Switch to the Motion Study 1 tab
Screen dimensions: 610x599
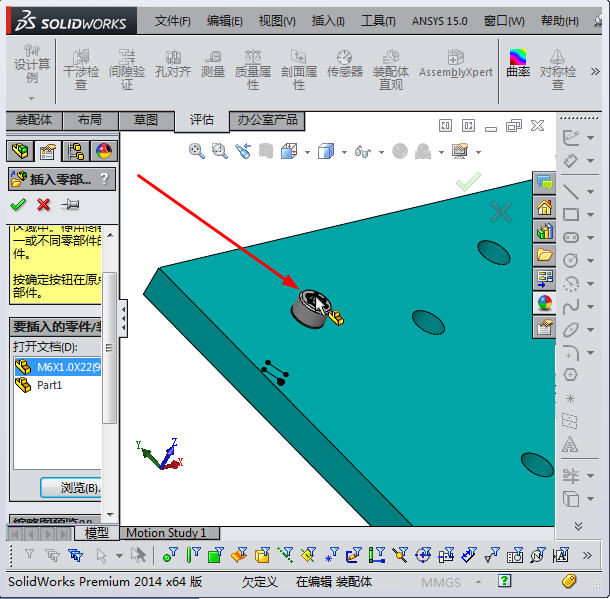pos(166,533)
